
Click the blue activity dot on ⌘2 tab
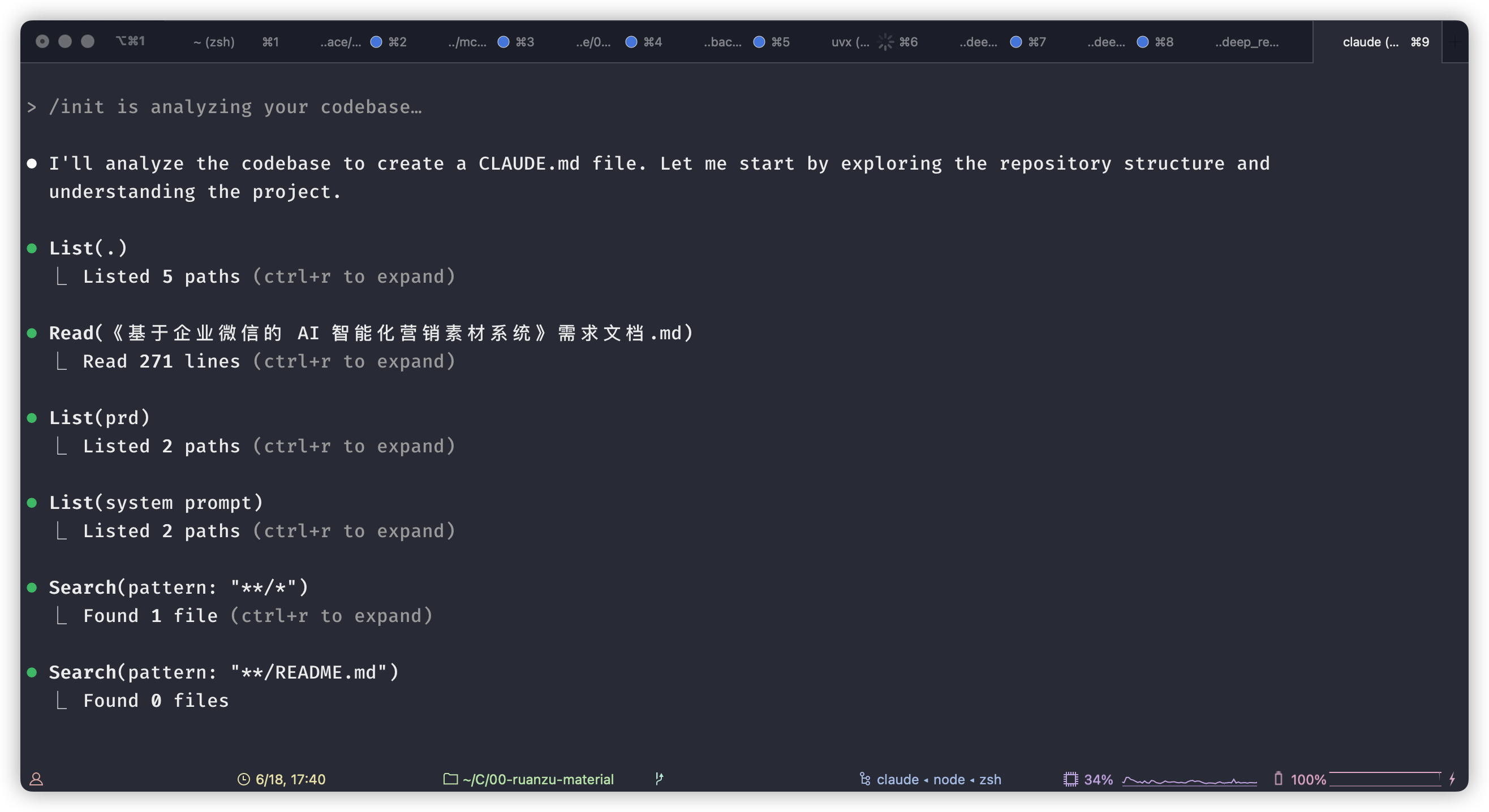point(376,42)
